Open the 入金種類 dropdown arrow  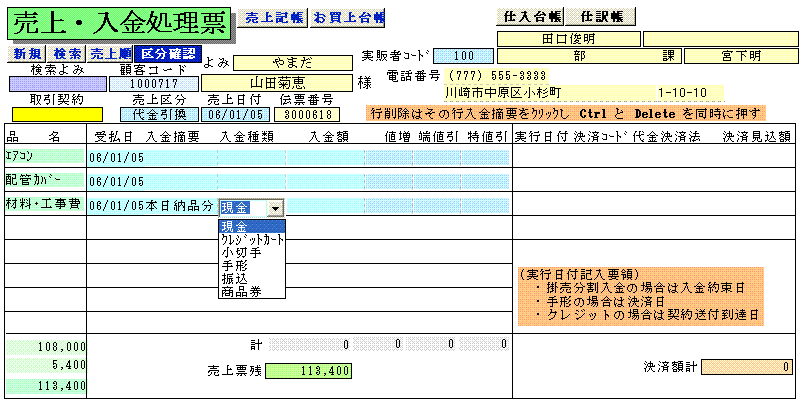[276, 208]
